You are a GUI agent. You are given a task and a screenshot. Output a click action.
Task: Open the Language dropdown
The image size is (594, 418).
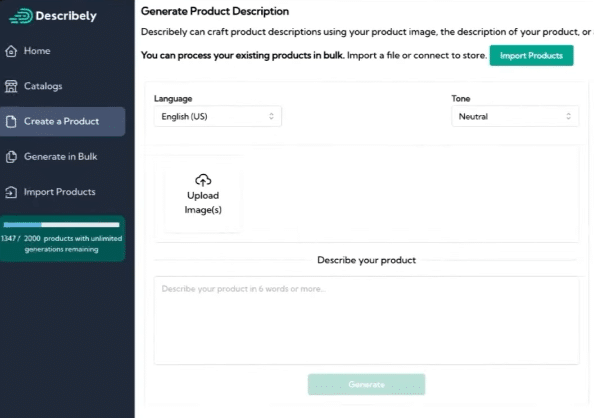(217, 116)
